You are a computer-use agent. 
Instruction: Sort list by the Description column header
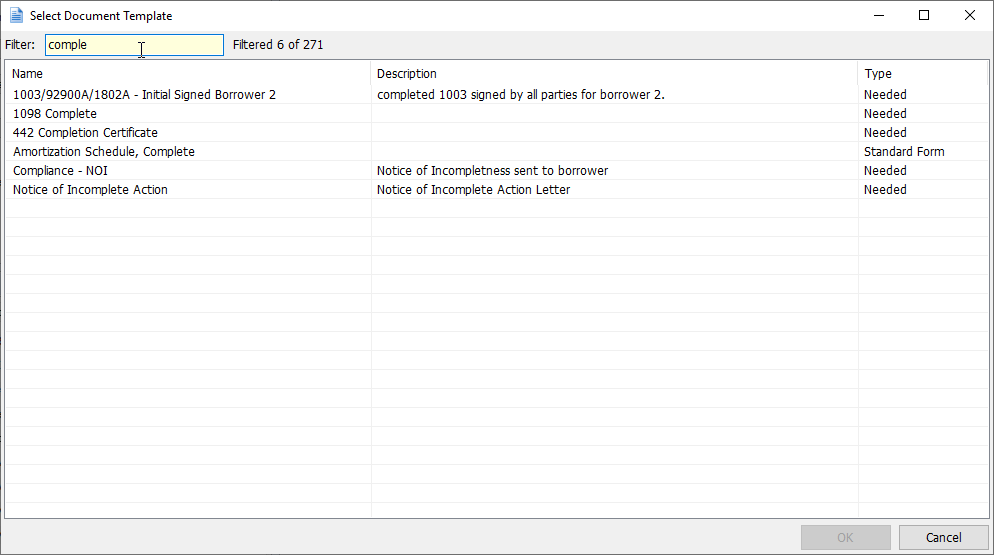pos(614,74)
